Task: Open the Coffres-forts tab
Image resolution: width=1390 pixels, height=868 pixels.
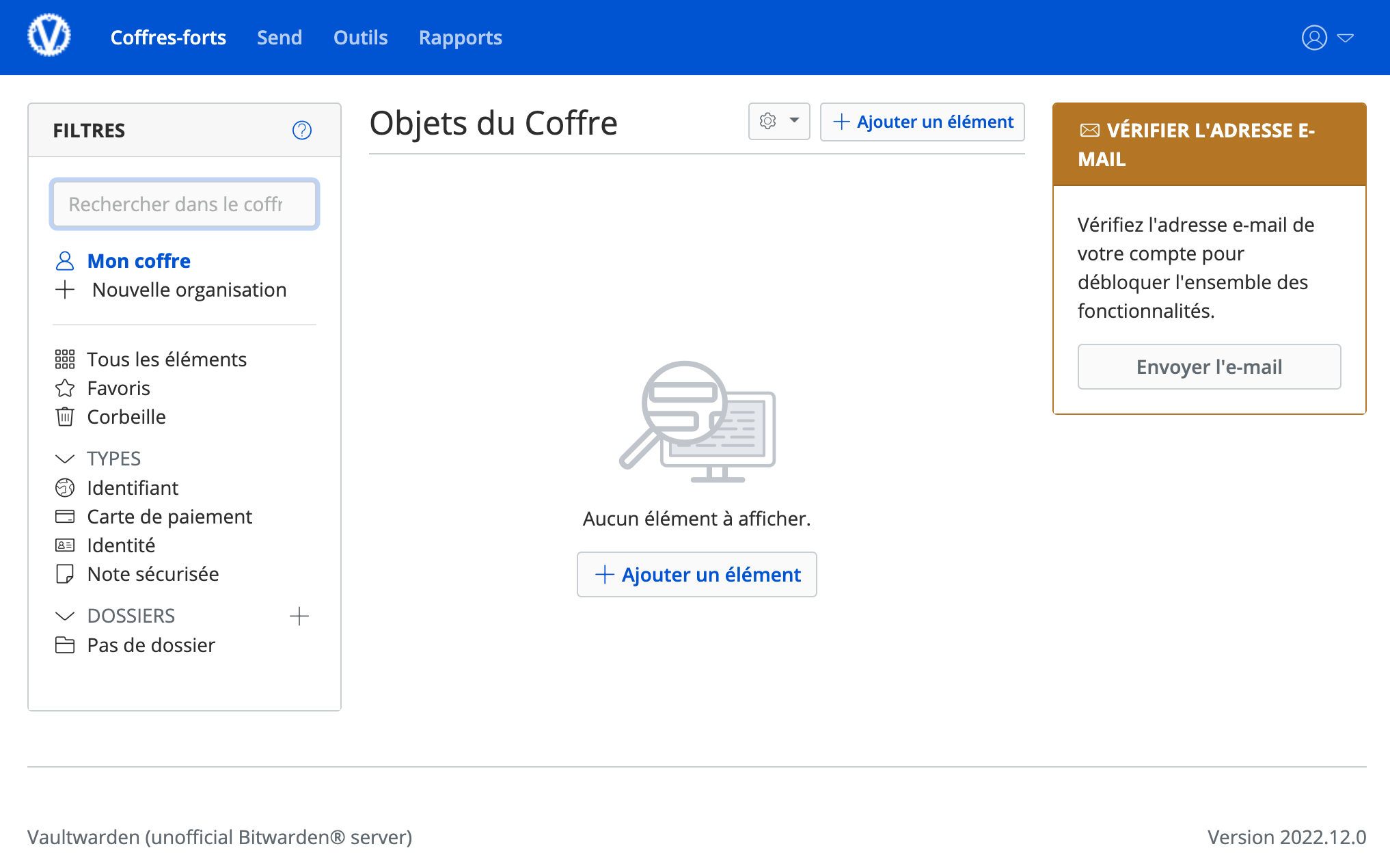Action: pyautogui.click(x=168, y=38)
